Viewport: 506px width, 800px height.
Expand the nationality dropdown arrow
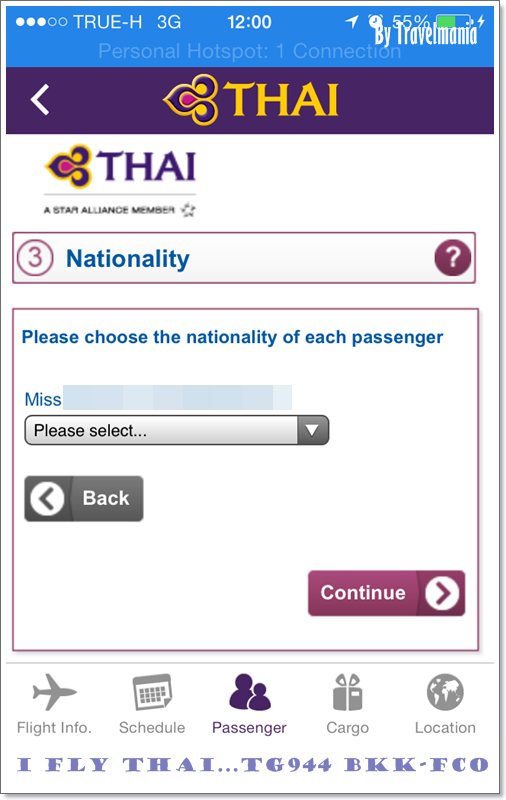pyautogui.click(x=312, y=430)
